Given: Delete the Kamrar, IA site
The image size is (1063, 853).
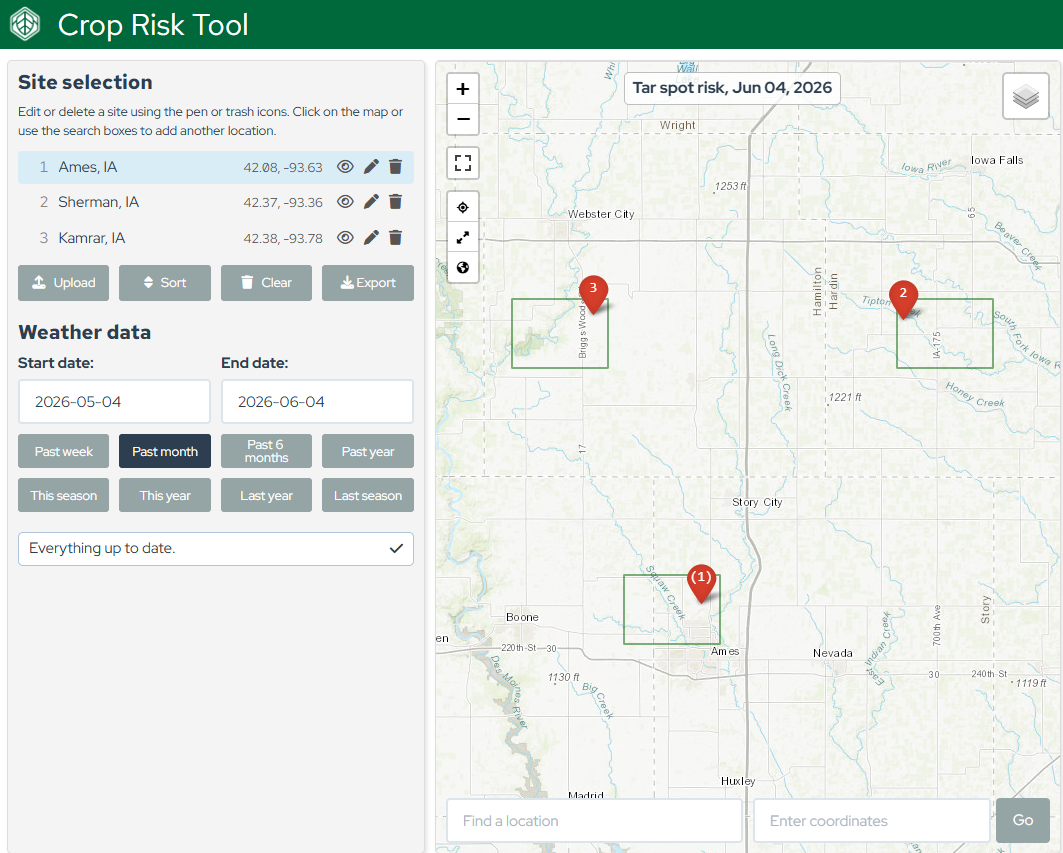Looking at the screenshot, I should (396, 237).
